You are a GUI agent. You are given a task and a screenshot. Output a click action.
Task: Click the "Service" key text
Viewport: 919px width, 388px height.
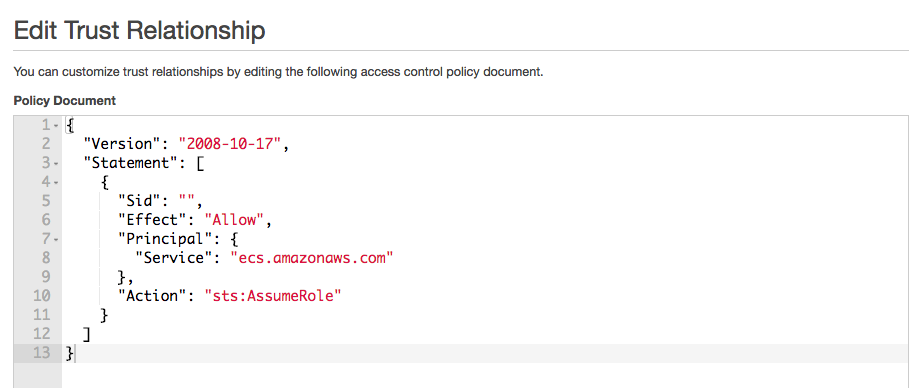(x=174, y=257)
